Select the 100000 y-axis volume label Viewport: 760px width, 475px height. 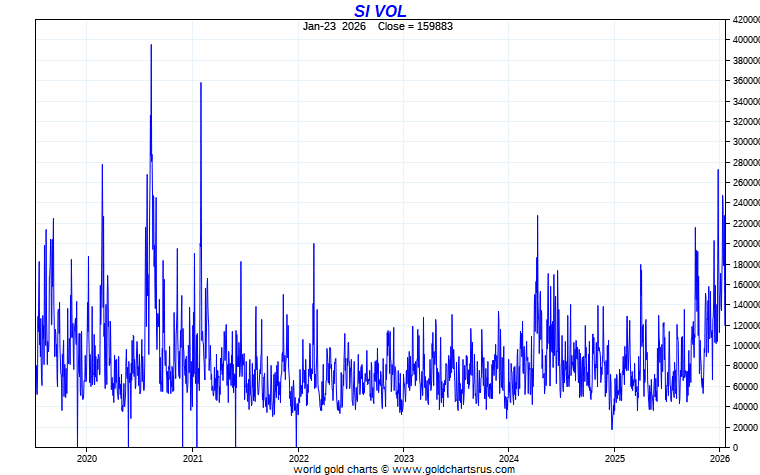[746, 346]
